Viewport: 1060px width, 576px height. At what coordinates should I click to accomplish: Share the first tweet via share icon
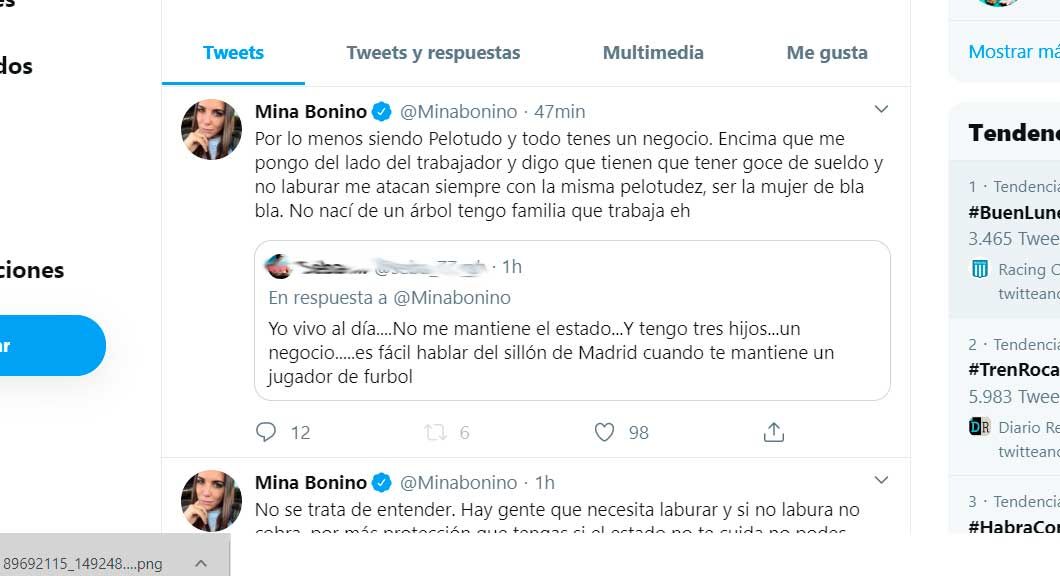coord(773,432)
